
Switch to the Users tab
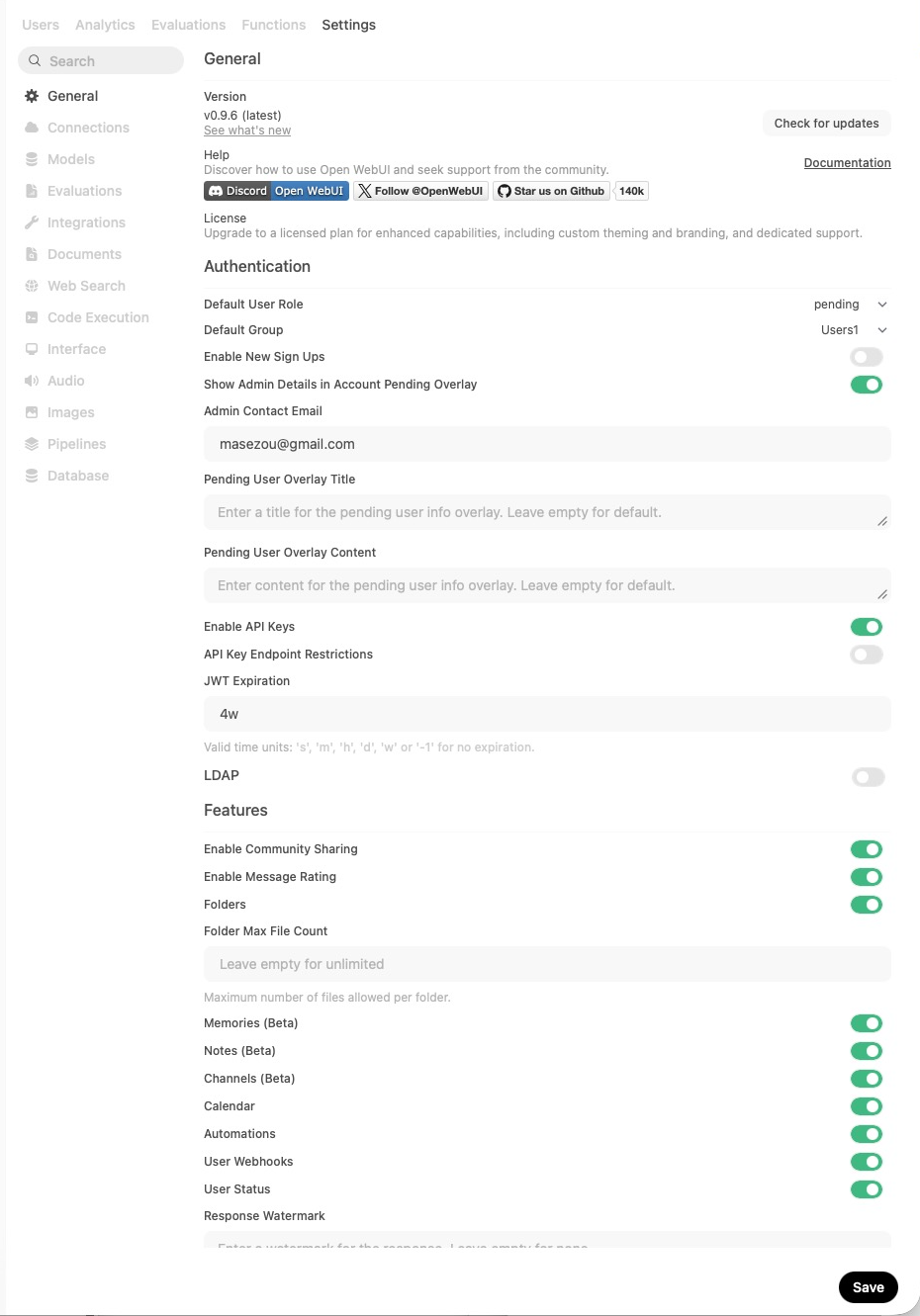coord(41,25)
